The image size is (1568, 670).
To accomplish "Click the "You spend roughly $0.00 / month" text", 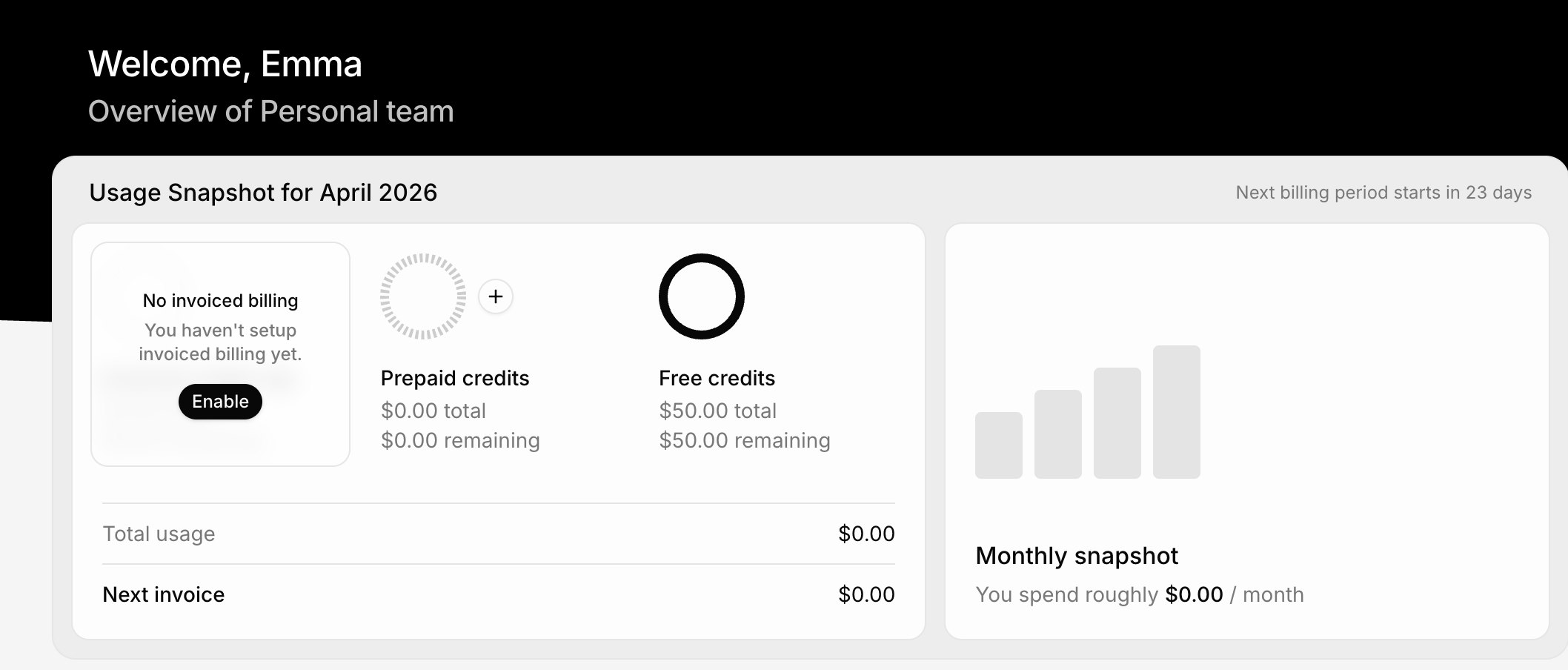I will [1139, 594].
